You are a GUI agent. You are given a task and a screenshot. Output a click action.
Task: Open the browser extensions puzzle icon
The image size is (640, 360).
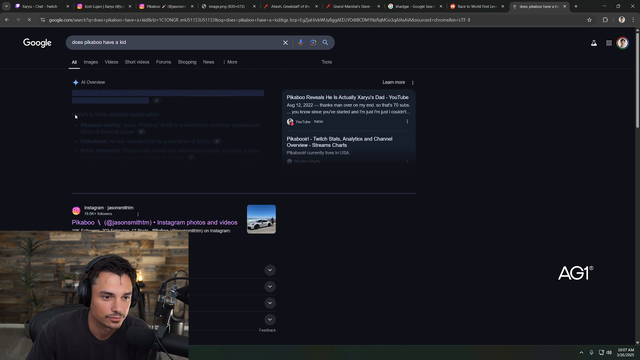tap(605, 20)
